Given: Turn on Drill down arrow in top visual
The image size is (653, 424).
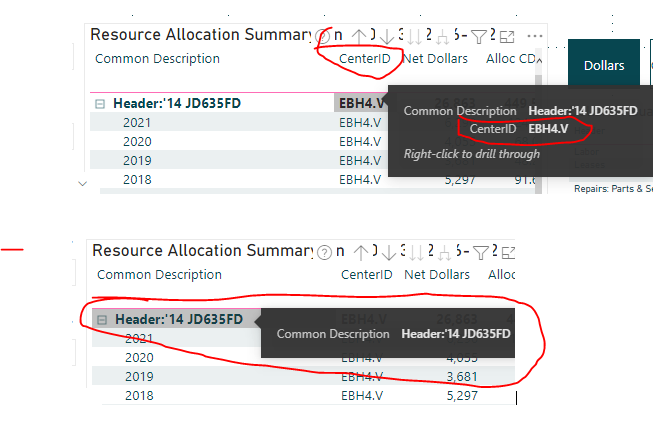Looking at the screenshot, I should click(x=387, y=37).
